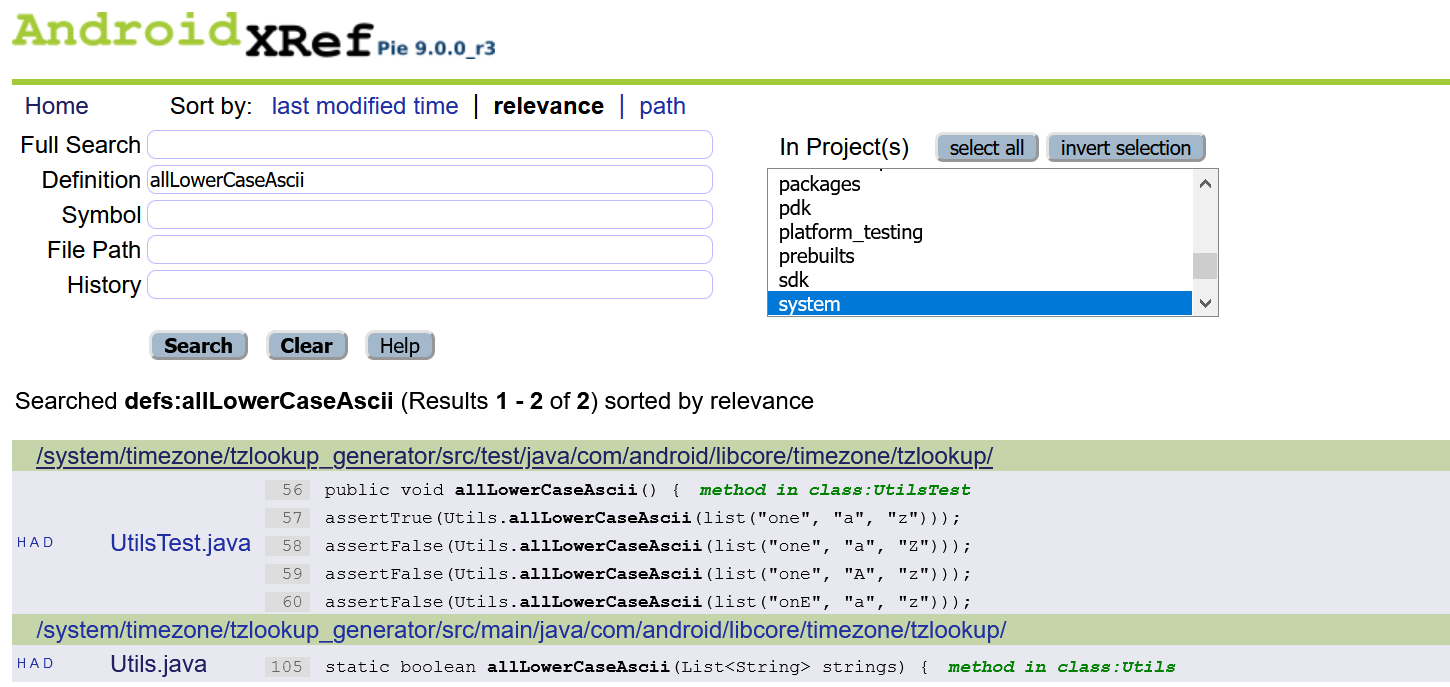Focus the History input field
The width and height of the screenshot is (1450, 687).
(430, 285)
